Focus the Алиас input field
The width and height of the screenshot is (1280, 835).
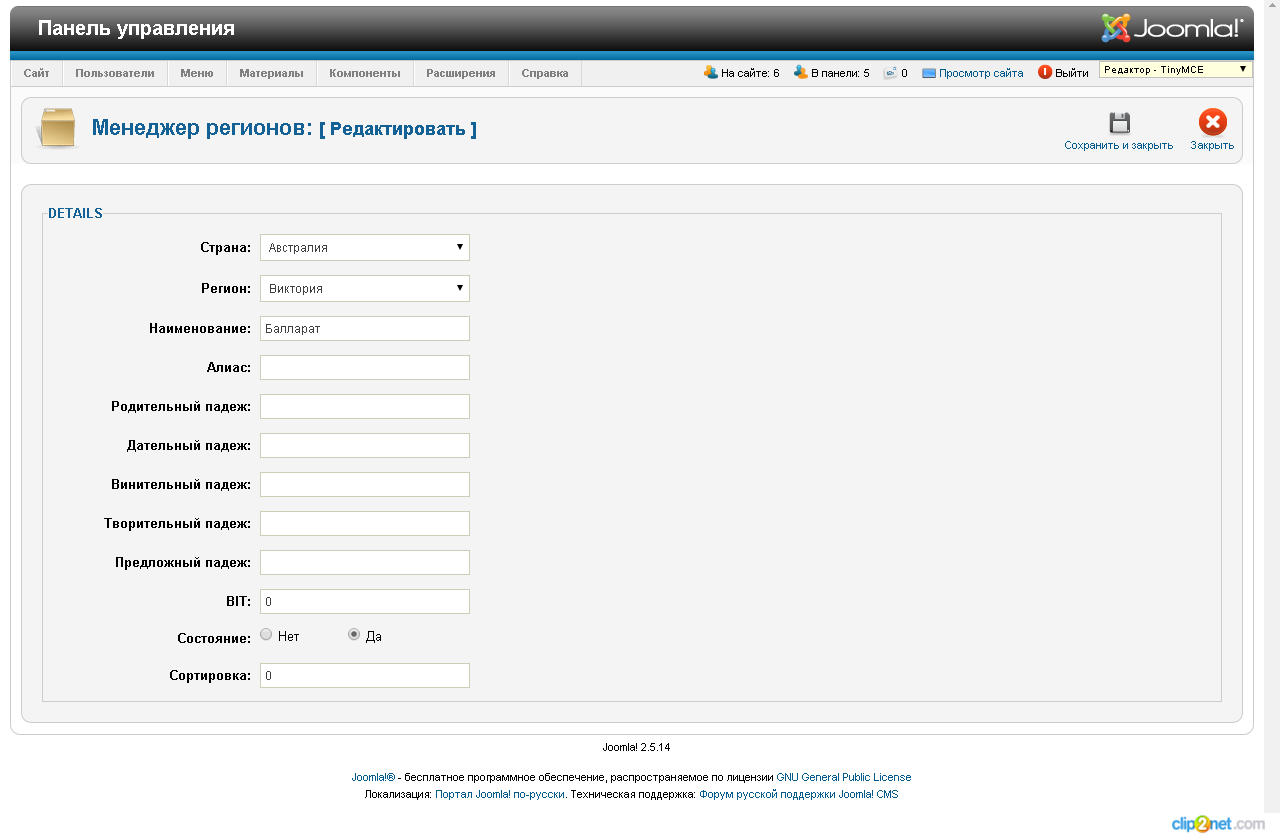coord(365,367)
